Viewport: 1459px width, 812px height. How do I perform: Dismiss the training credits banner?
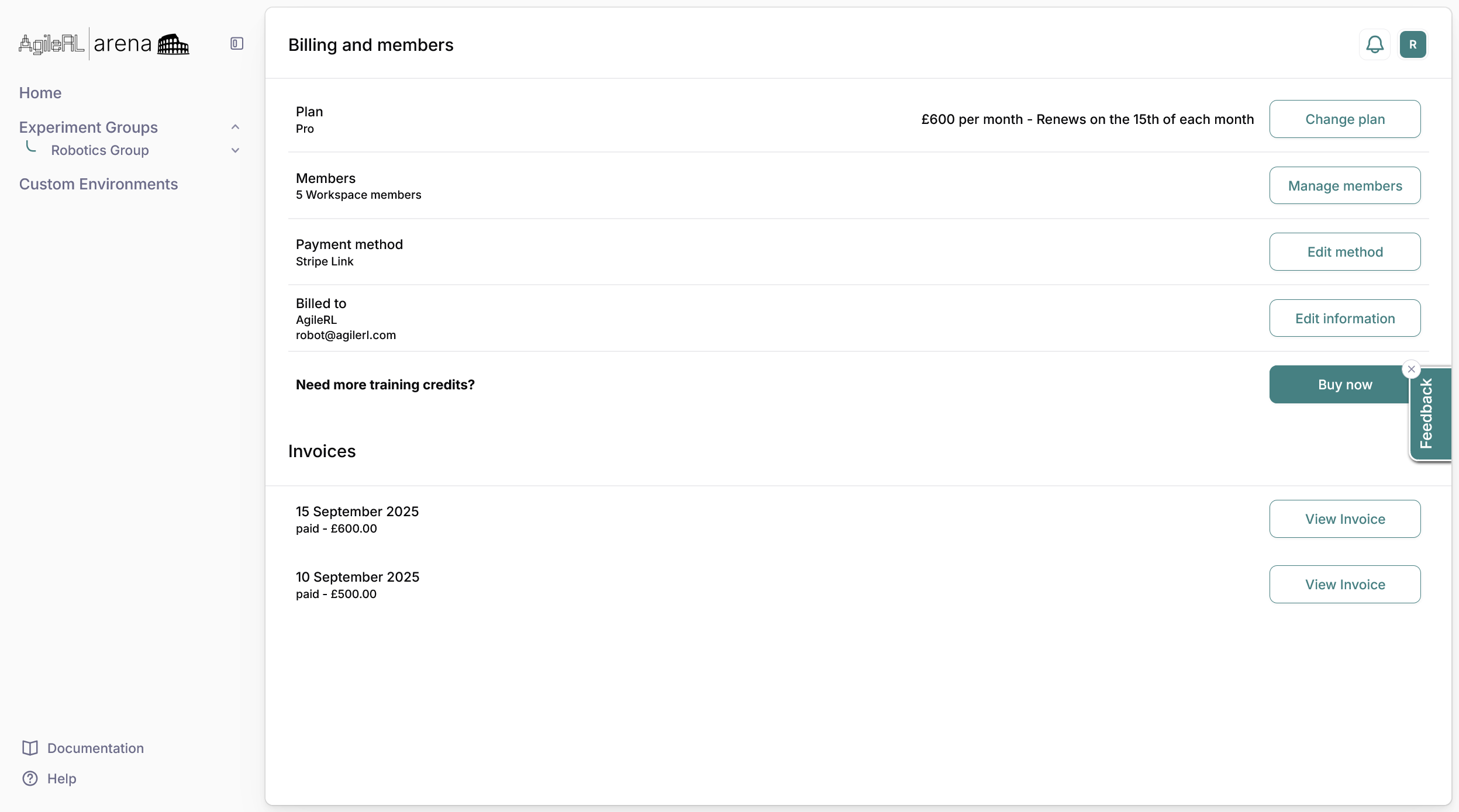pos(1410,369)
